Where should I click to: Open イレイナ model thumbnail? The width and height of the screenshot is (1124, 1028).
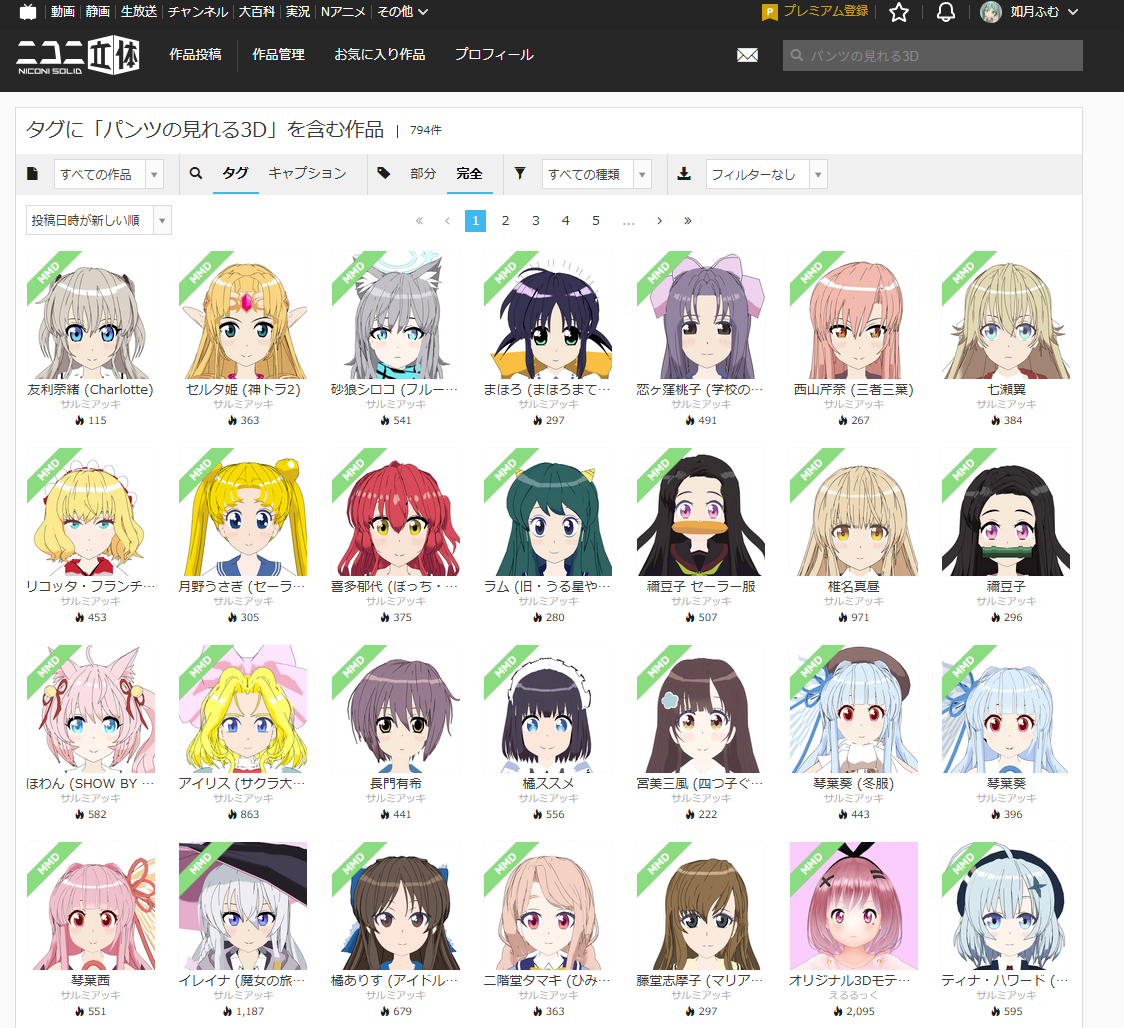(243, 906)
